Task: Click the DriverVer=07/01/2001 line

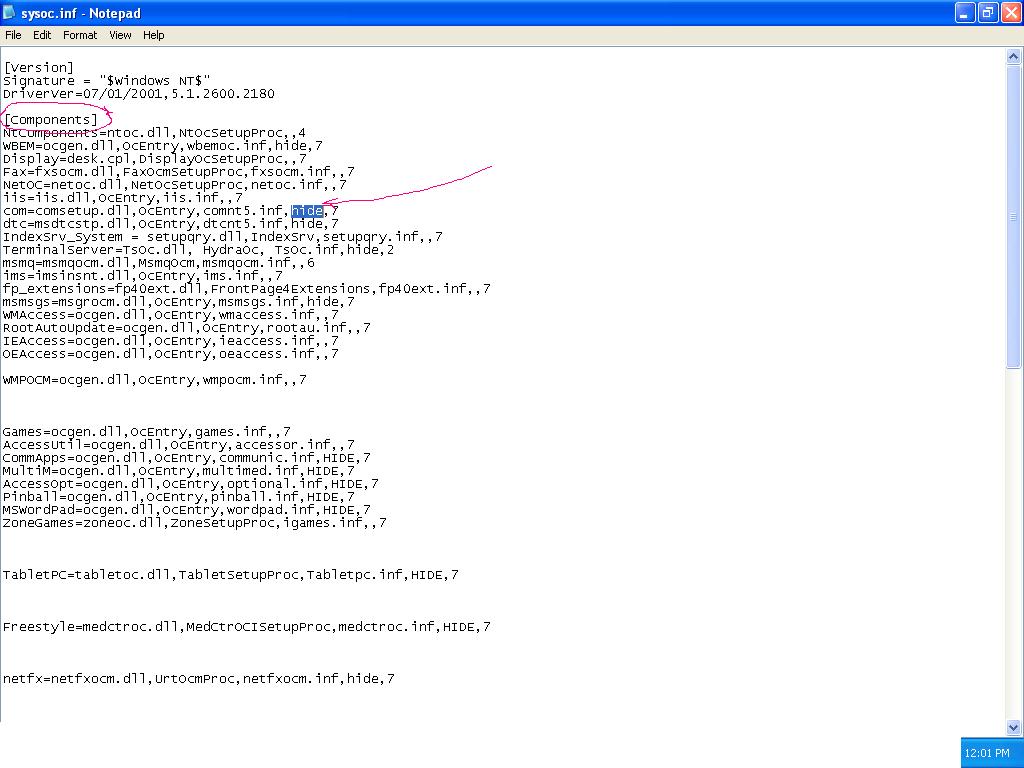Action: (x=138, y=93)
